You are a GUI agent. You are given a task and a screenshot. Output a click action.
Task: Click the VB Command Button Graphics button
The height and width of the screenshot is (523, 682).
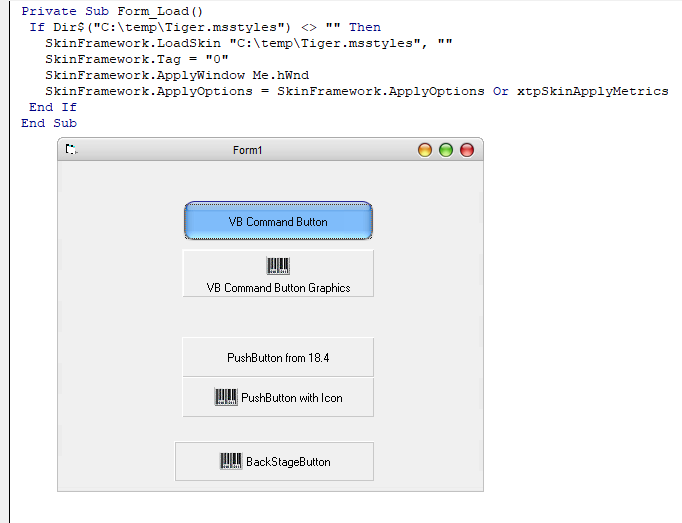click(278, 274)
